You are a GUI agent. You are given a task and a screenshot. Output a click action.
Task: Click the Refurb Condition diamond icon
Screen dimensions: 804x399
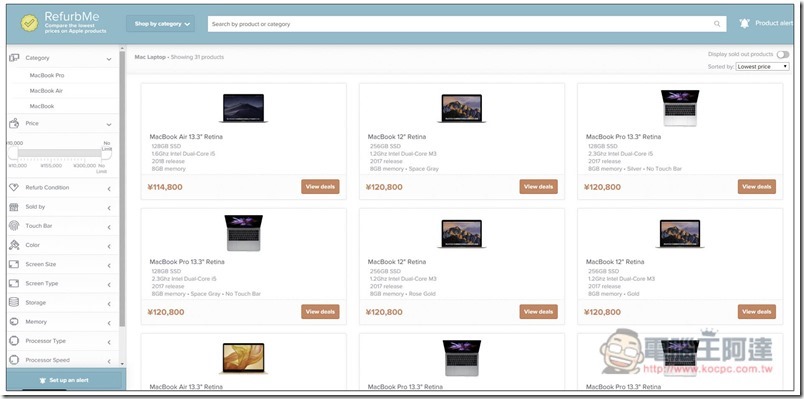(x=14, y=188)
